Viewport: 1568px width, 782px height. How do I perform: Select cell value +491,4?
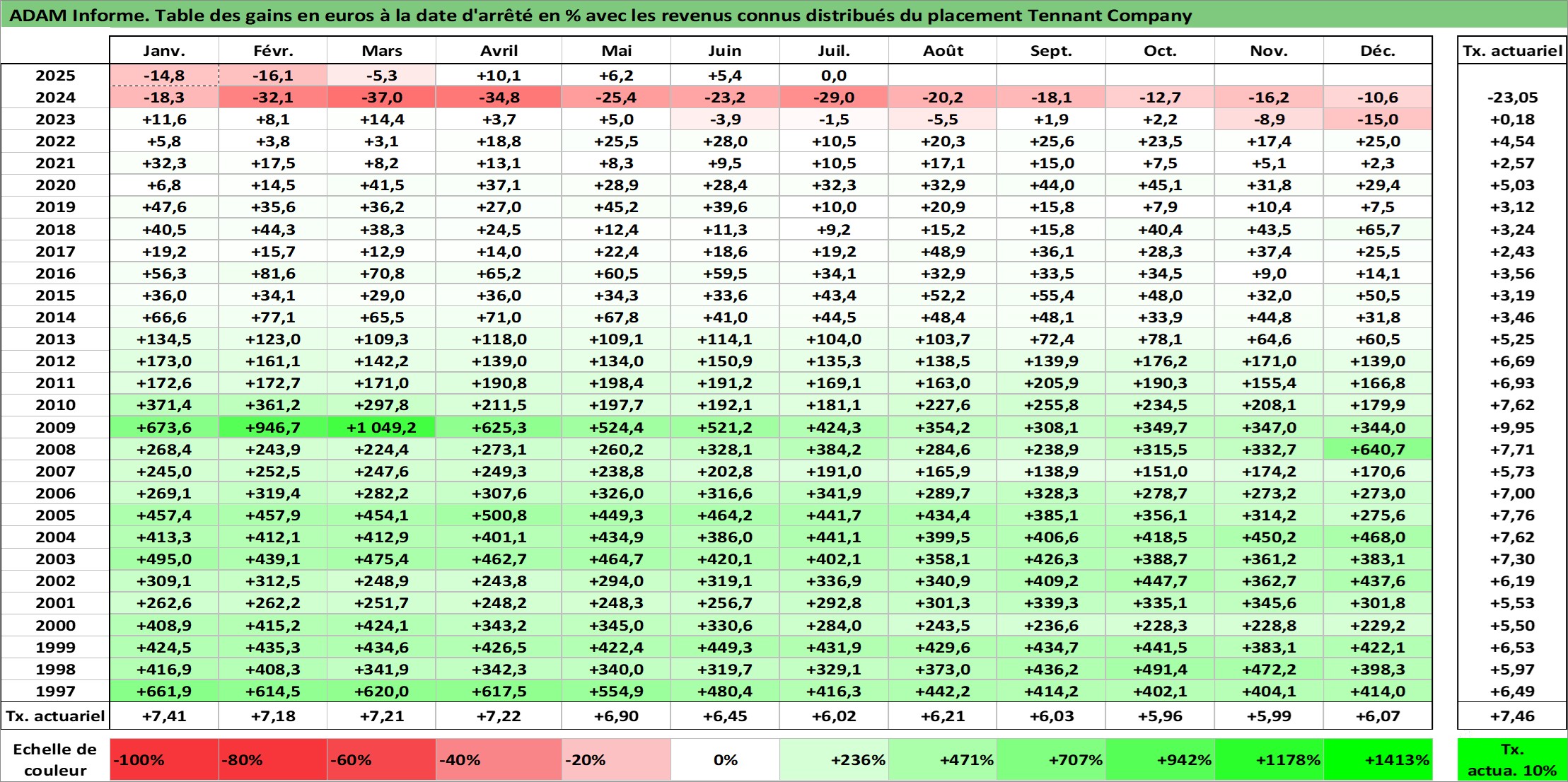click(1160, 670)
